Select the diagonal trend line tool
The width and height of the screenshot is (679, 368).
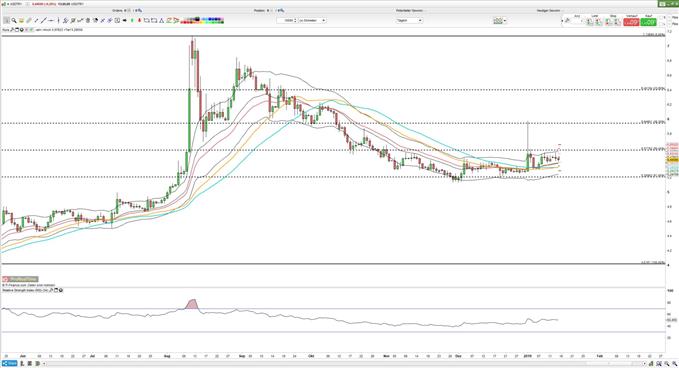[x=44, y=20]
